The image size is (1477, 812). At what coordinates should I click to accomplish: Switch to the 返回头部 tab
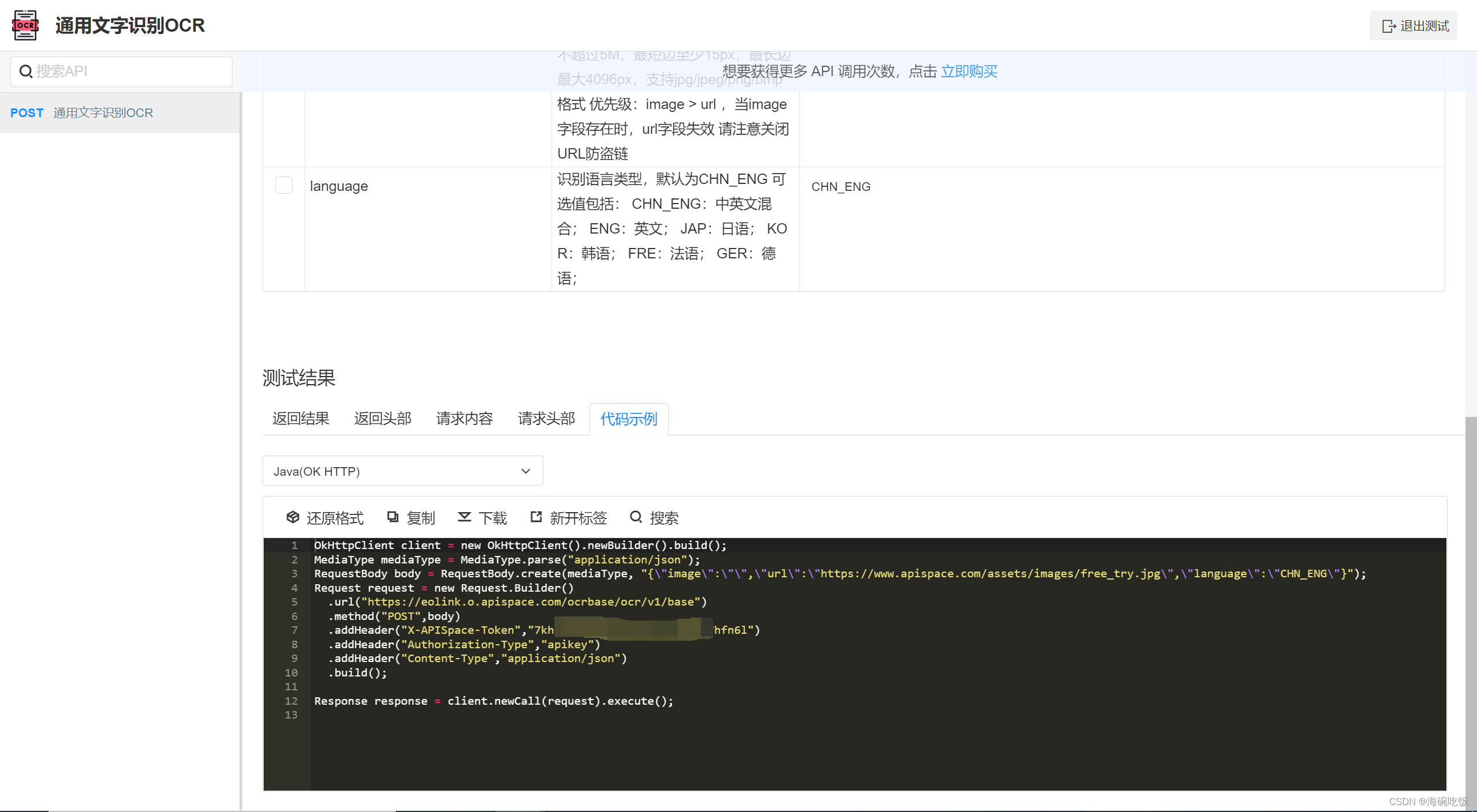pyautogui.click(x=383, y=419)
